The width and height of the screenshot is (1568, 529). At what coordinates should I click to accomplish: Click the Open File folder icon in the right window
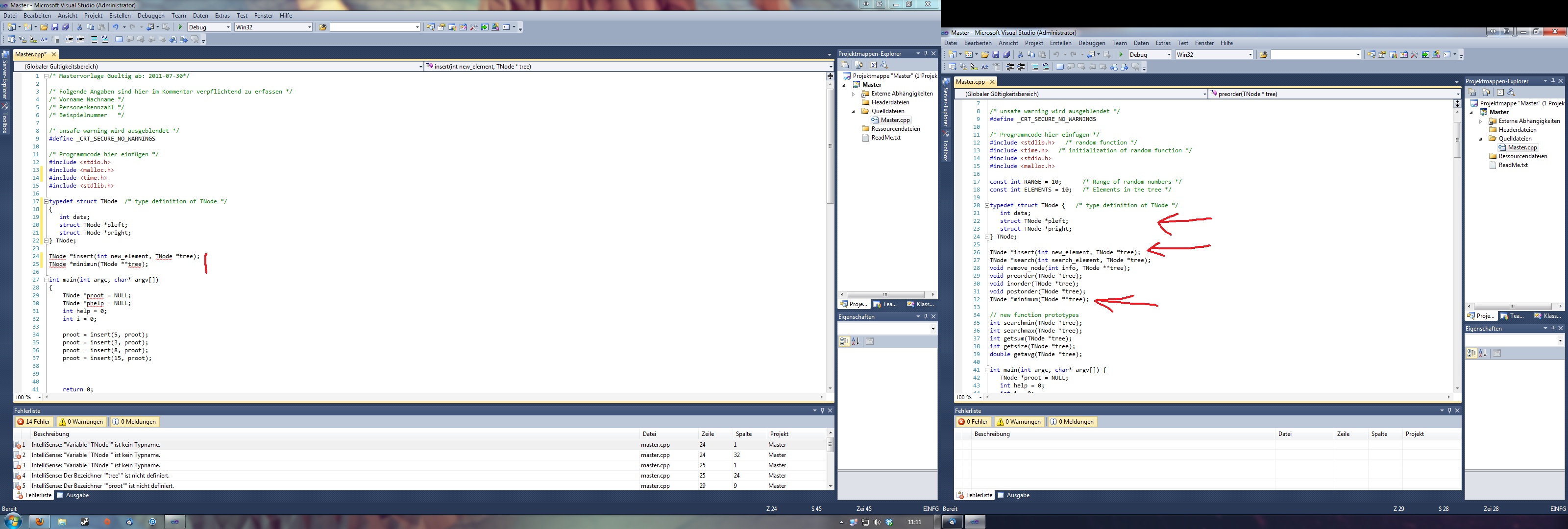985,54
